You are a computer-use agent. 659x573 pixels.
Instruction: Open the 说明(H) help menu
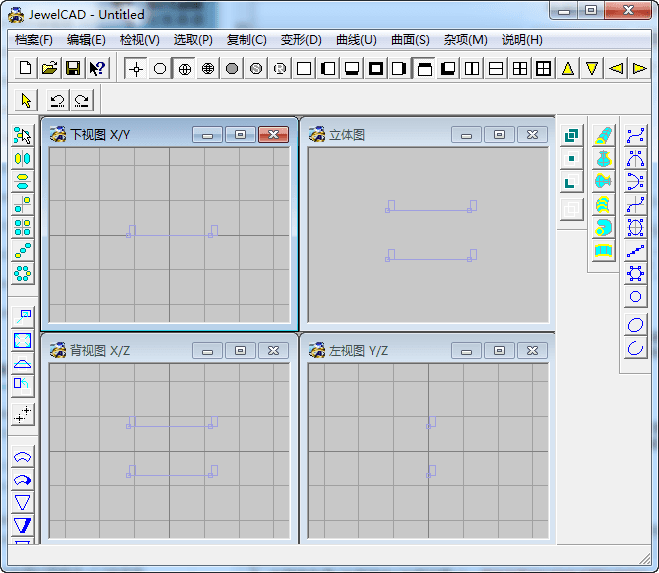(x=522, y=40)
